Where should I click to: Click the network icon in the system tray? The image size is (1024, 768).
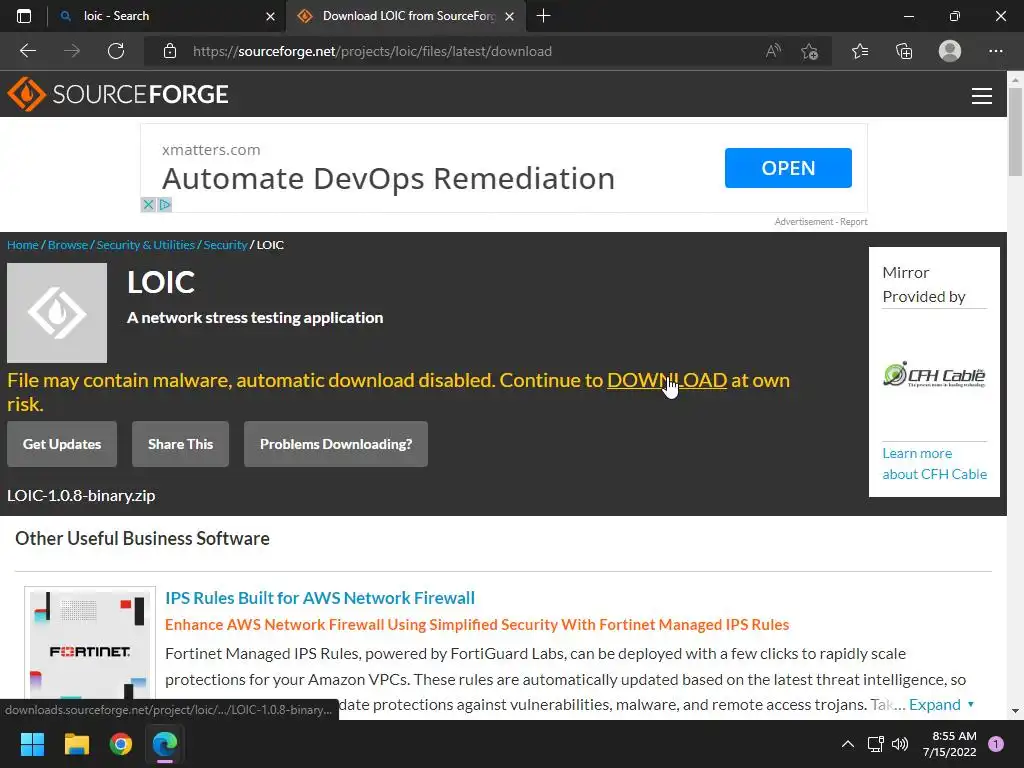(x=875, y=744)
